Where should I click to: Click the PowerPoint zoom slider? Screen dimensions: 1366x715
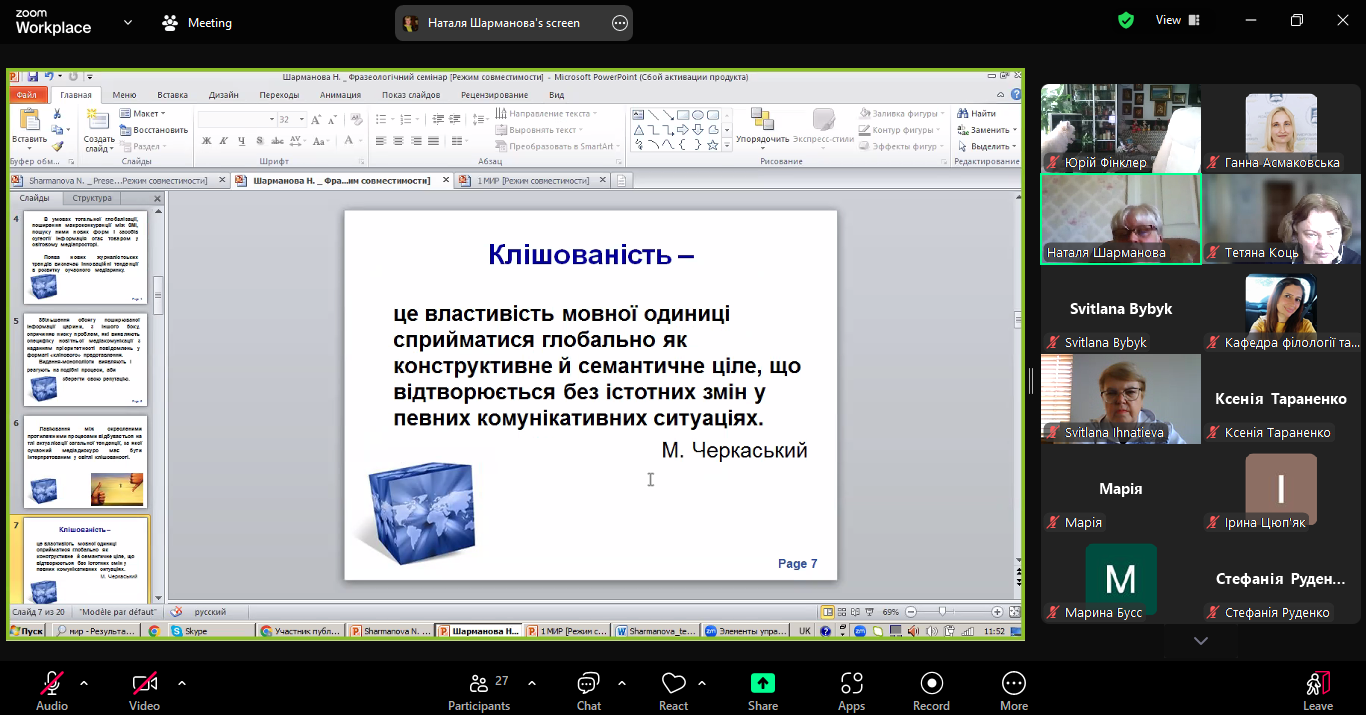click(x=942, y=611)
